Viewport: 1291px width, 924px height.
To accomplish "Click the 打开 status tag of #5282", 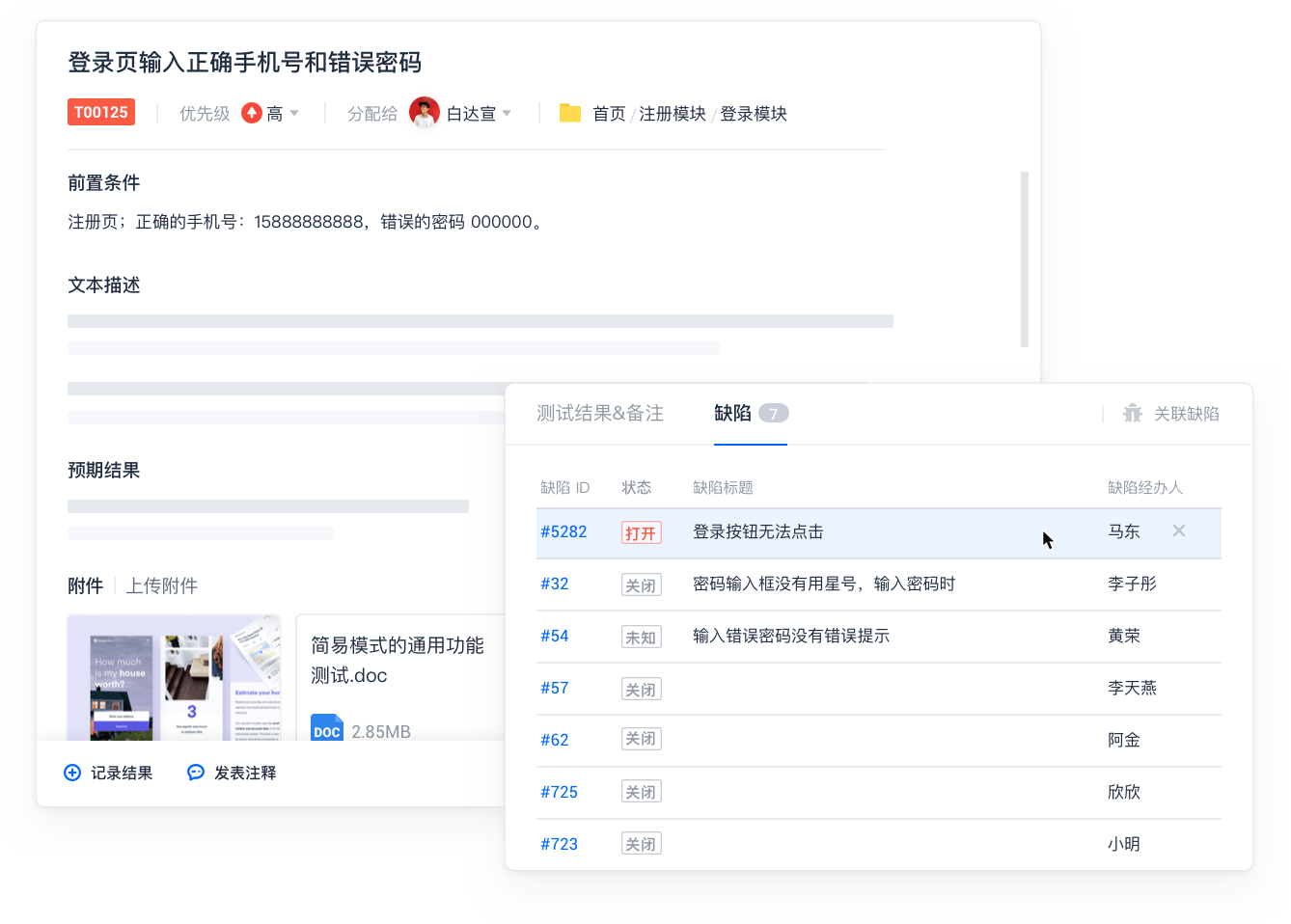I will pyautogui.click(x=641, y=532).
